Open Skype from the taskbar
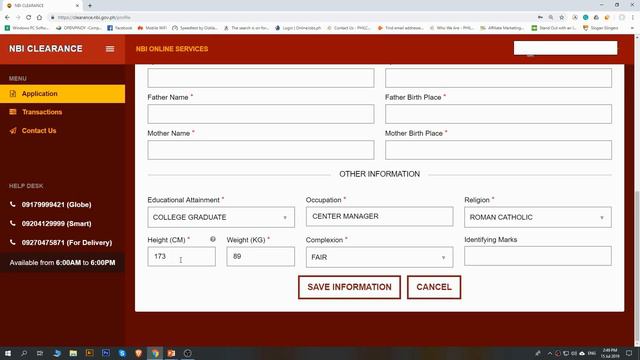Viewport: 640px width, 360px height. [x=122, y=353]
